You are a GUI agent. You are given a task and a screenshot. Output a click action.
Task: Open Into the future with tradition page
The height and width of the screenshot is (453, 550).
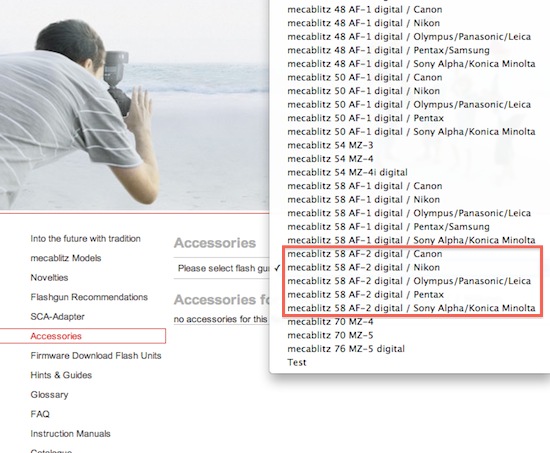pyautogui.click(x=86, y=239)
